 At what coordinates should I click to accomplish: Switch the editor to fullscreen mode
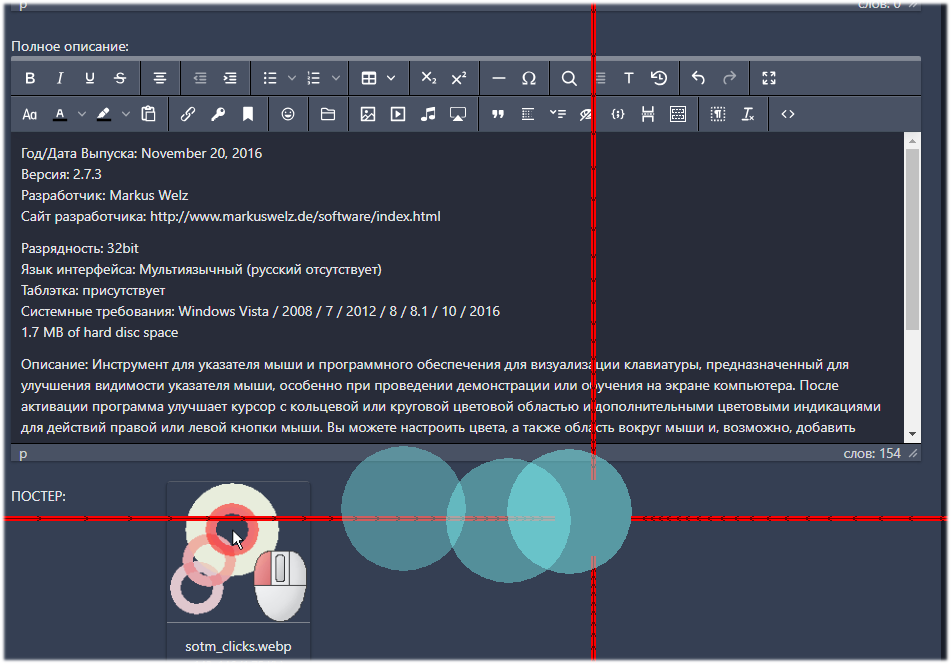(x=769, y=78)
